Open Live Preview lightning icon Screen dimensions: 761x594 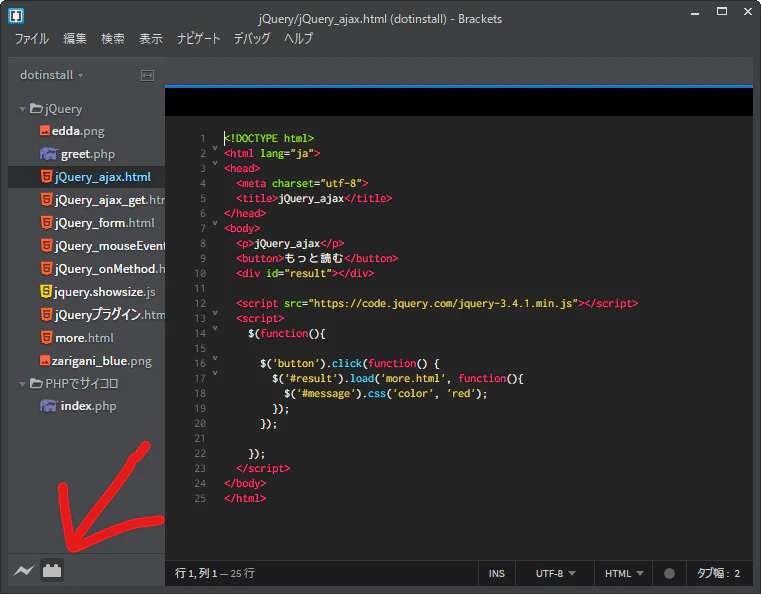click(24, 570)
